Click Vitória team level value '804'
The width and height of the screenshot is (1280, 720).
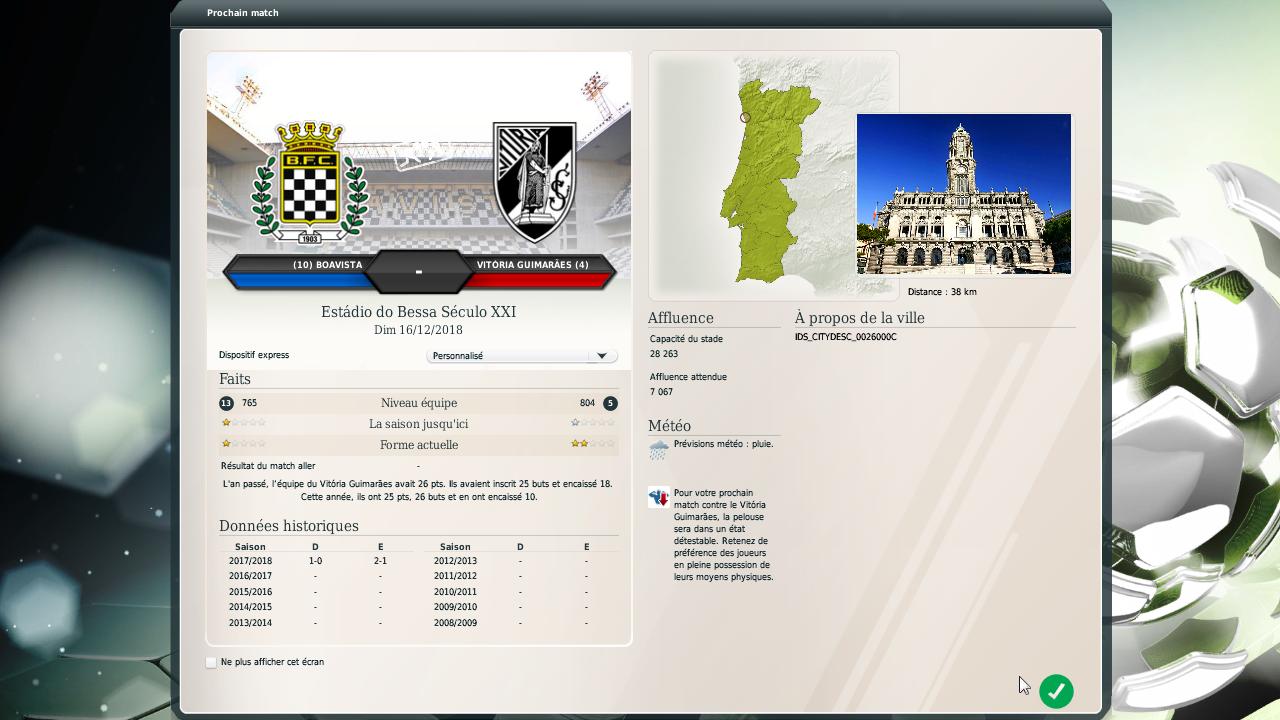[587, 403]
